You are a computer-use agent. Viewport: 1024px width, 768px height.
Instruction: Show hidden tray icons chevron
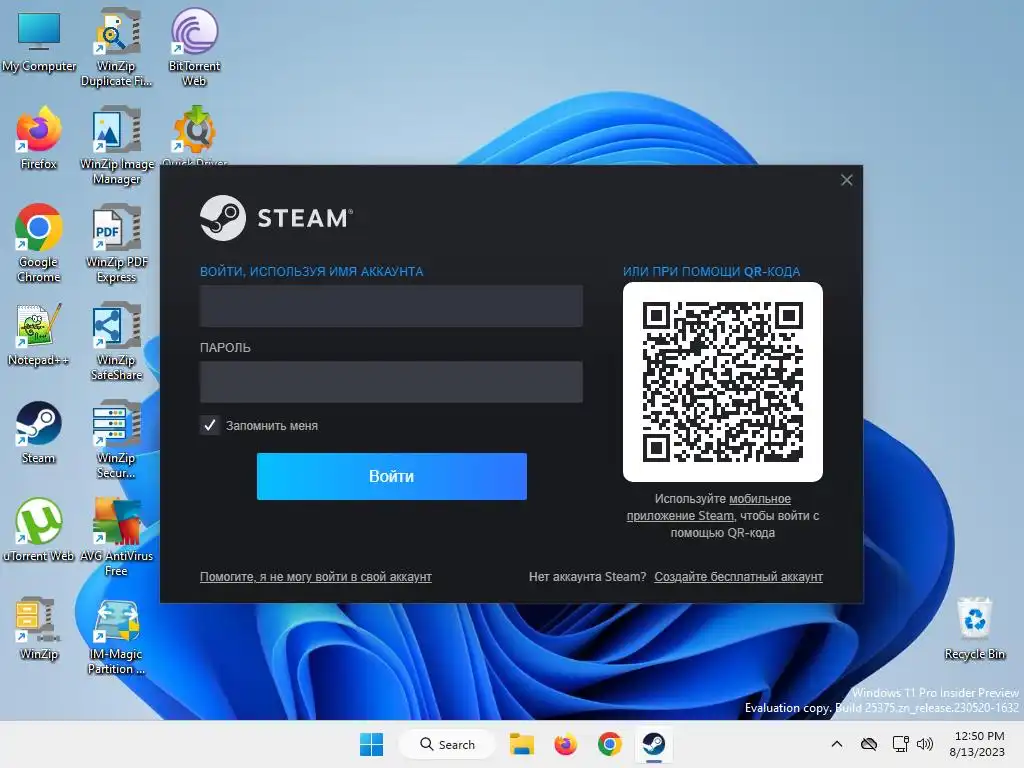(x=837, y=744)
